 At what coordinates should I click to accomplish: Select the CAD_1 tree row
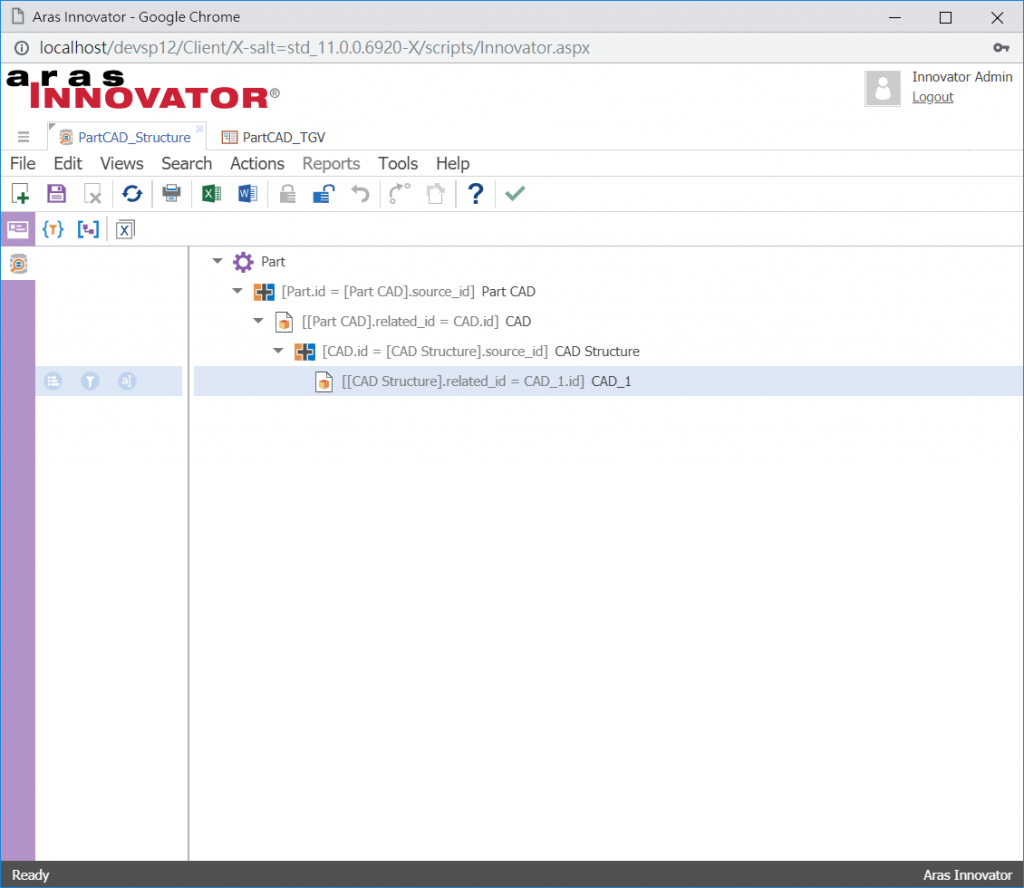(x=608, y=381)
